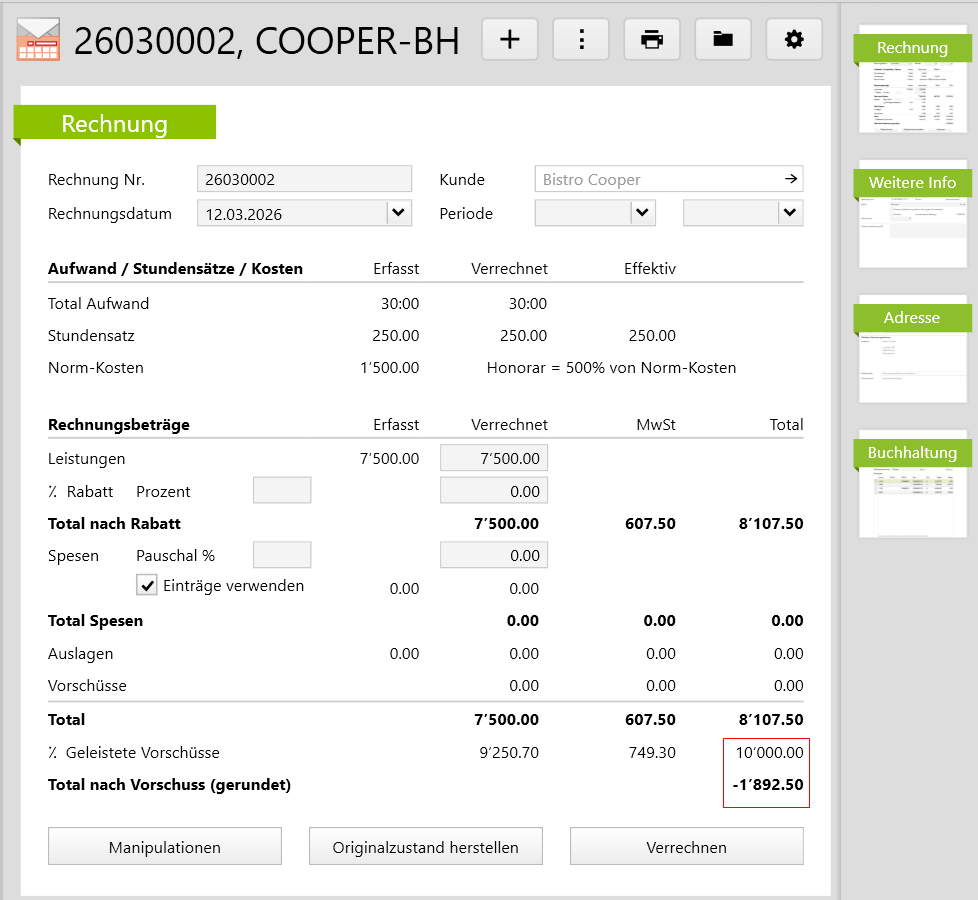Click the plus icon to add new
The width and height of the screenshot is (978, 900).
click(510, 39)
